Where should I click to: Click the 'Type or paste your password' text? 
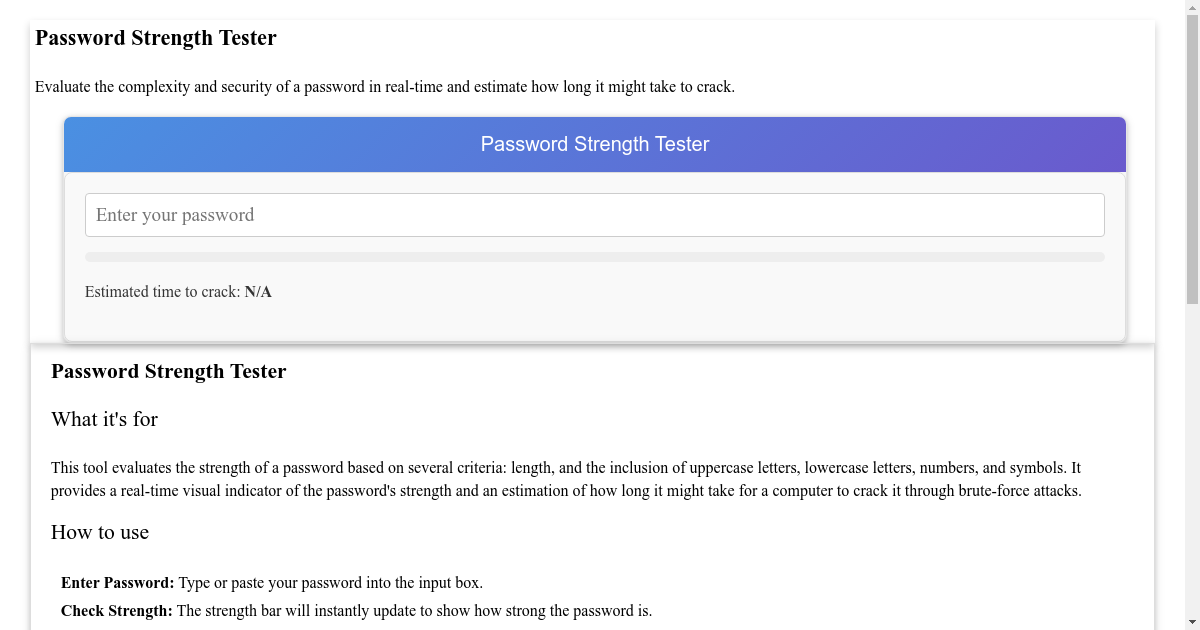point(330,582)
